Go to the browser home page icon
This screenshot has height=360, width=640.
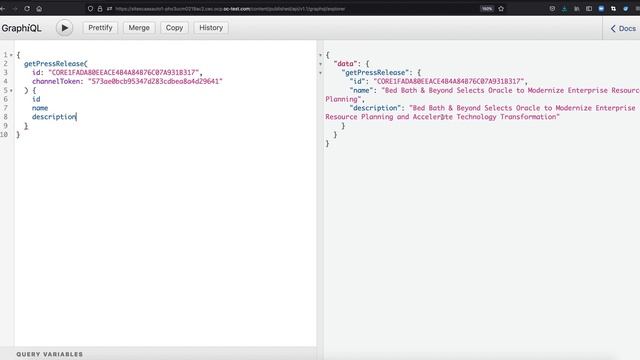[39, 9]
